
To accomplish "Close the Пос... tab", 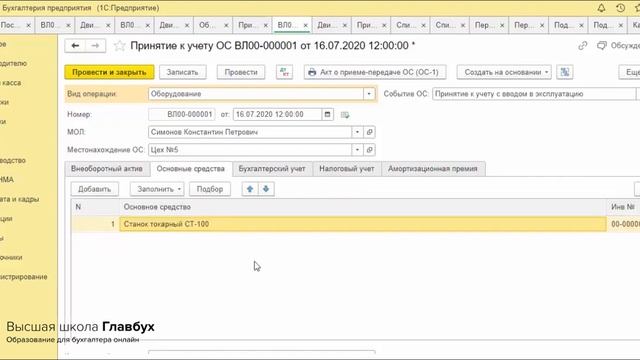I will coord(28,25).
